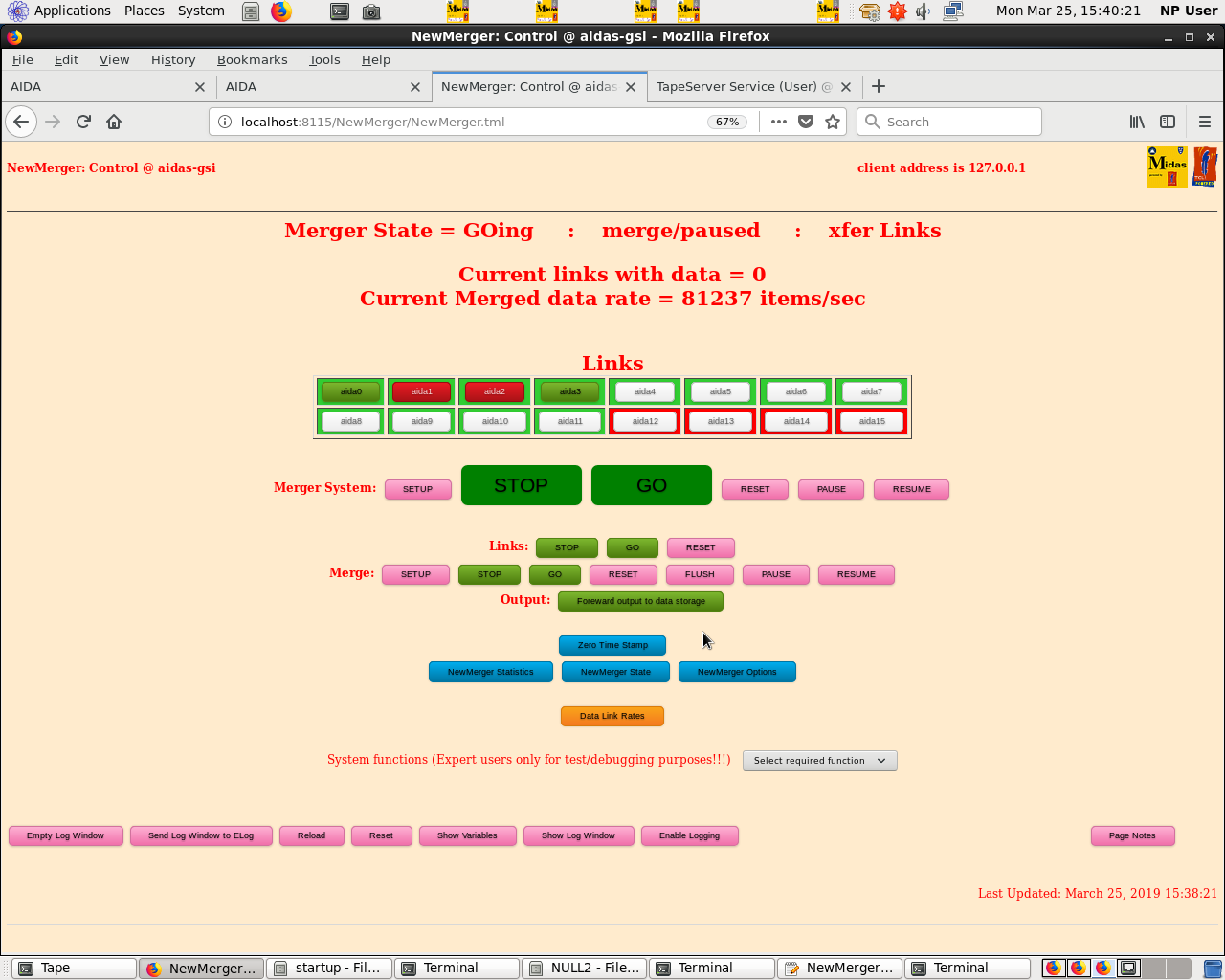This screenshot has height=980, width=1225.
Task: Close the first AIDA tab
Action: point(200,87)
